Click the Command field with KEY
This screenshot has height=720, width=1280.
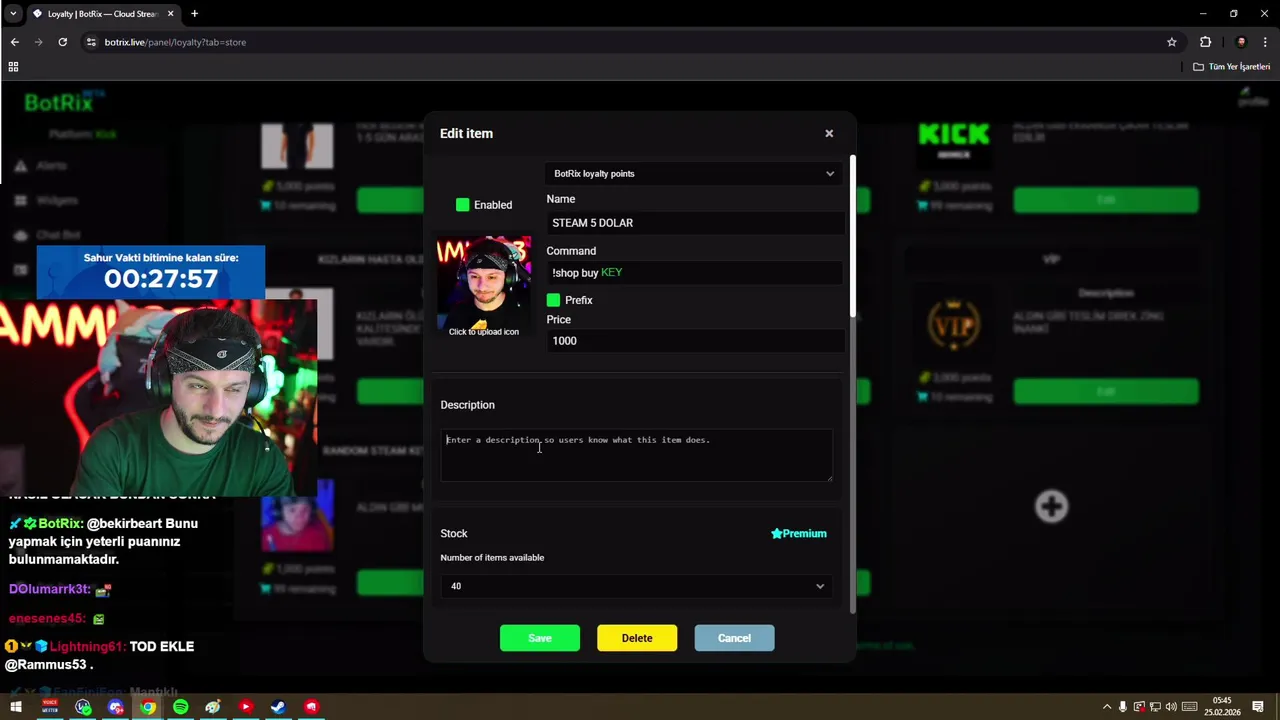click(695, 272)
